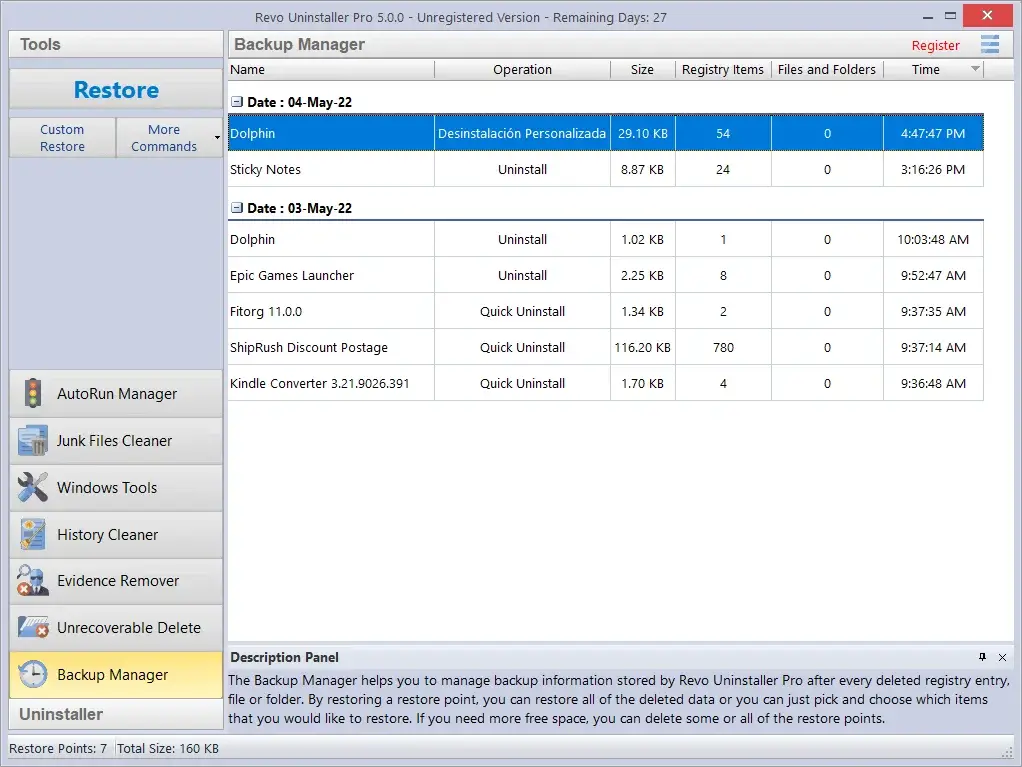Sort backups by the Size column
This screenshot has width=1022, height=767.
click(x=642, y=69)
